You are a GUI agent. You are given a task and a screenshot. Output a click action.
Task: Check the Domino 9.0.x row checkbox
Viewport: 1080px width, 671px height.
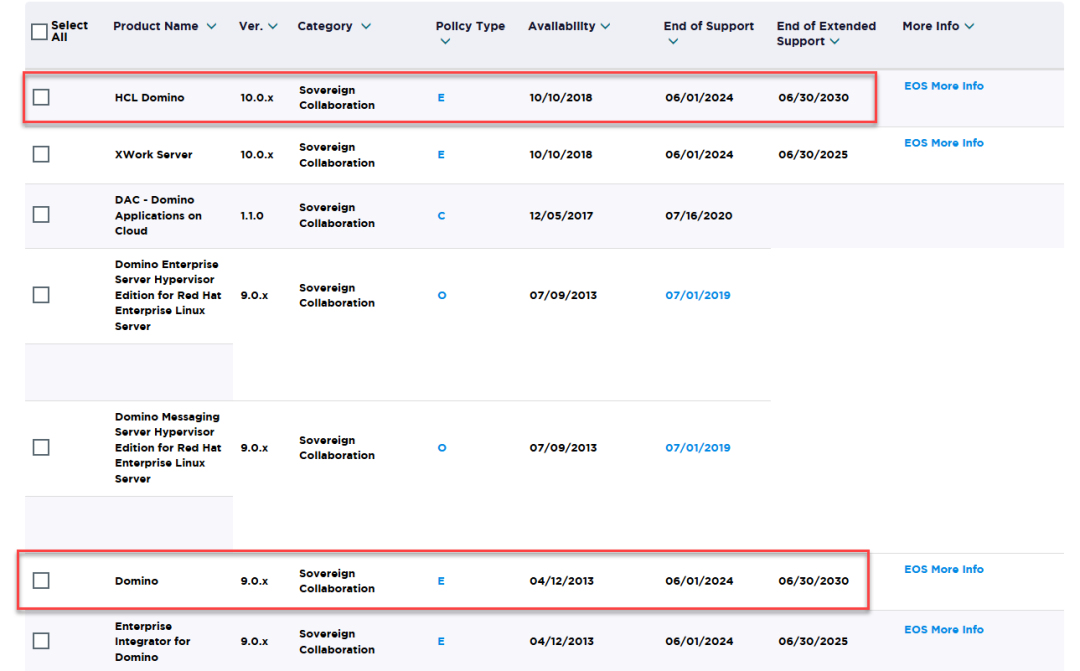click(x=41, y=581)
